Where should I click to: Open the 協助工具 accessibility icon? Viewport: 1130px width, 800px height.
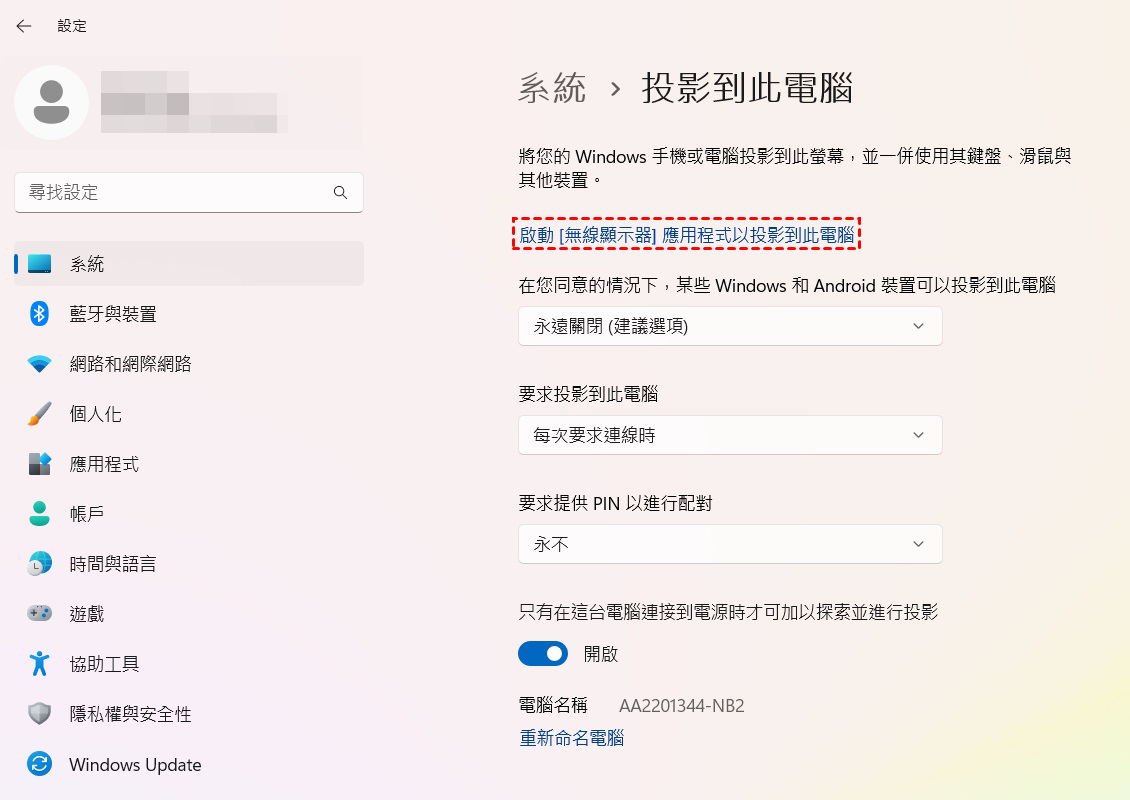pos(38,663)
